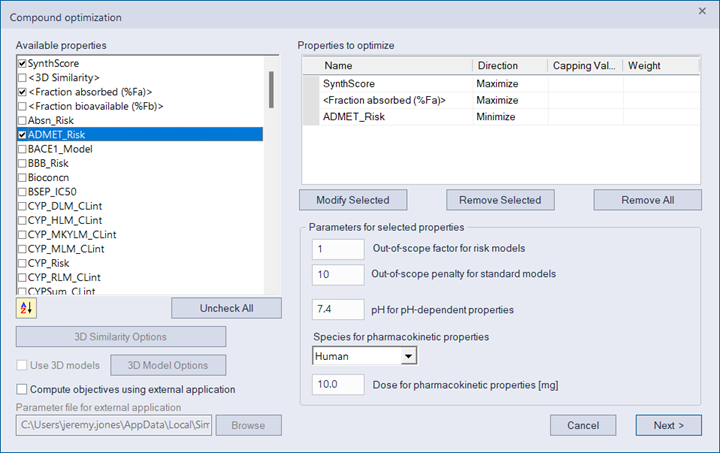Image resolution: width=720 pixels, height=453 pixels.
Task: Check the CYP_RLM_CLint checkbox
Action: click(x=22, y=277)
